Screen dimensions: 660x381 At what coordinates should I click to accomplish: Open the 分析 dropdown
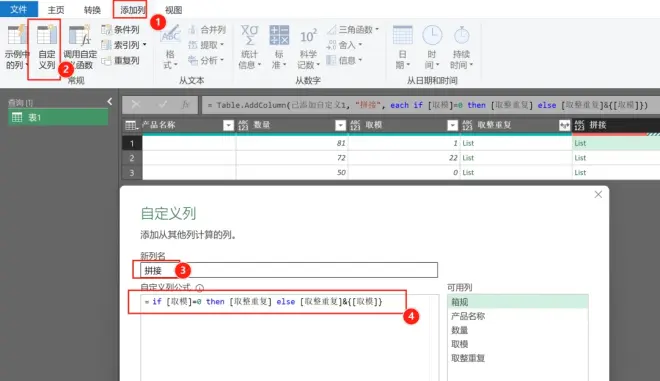pos(206,60)
